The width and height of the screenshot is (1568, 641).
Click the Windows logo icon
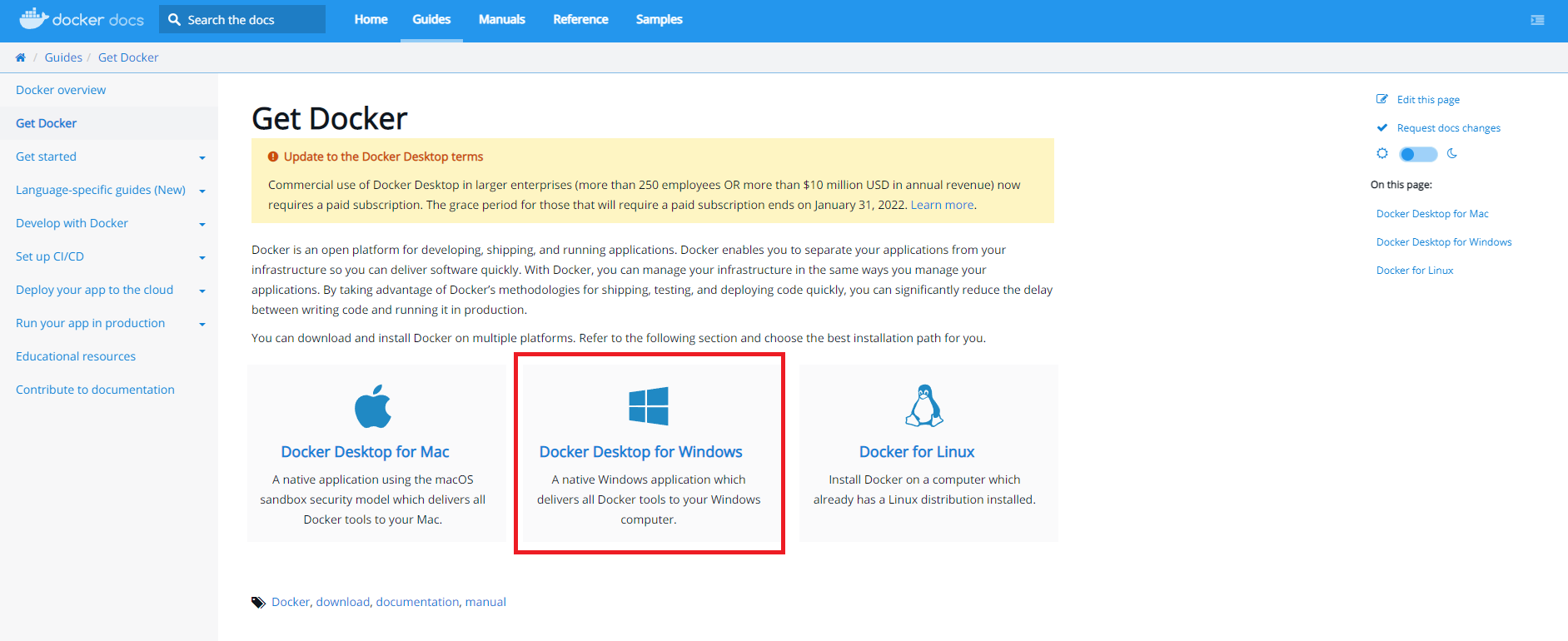(649, 406)
